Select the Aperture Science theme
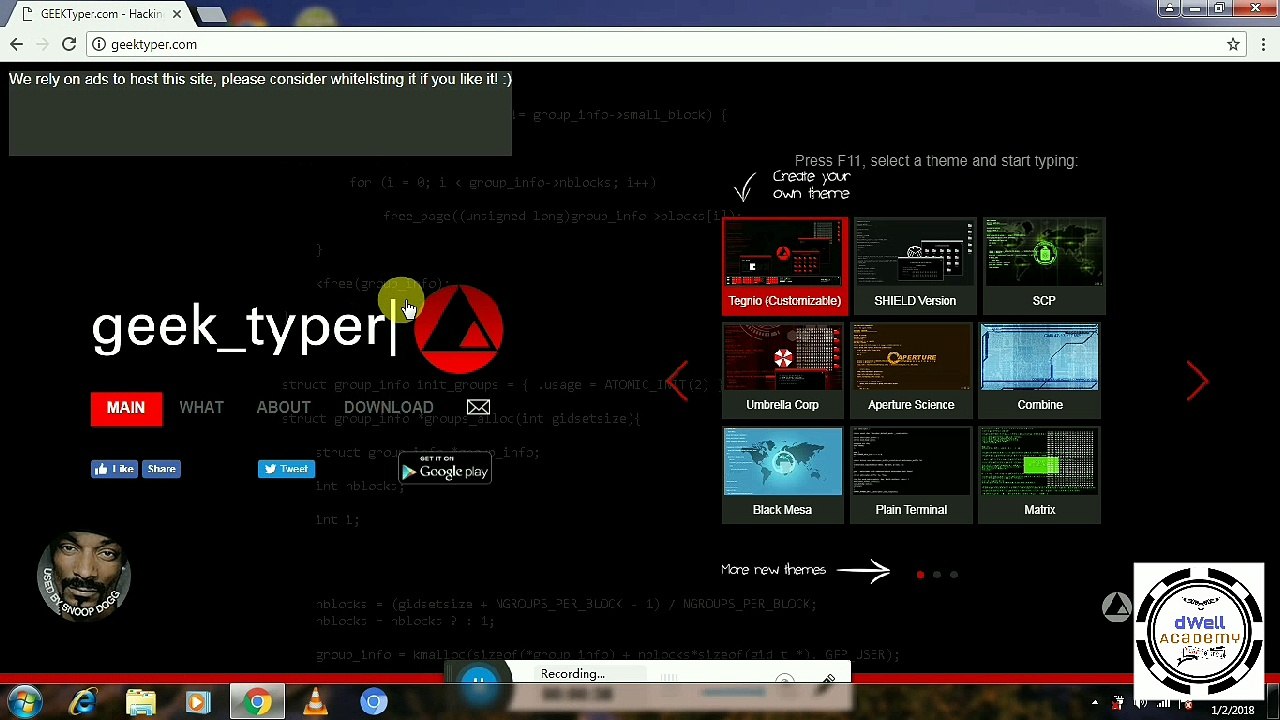The height and width of the screenshot is (720, 1280). click(x=911, y=370)
